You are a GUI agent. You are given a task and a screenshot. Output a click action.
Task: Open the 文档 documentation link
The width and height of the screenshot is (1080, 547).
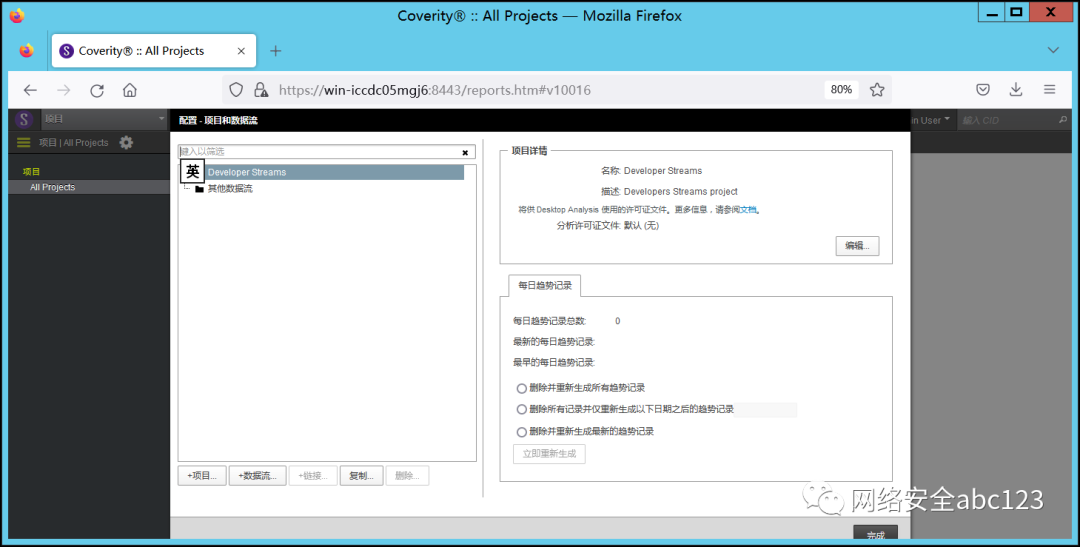[x=748, y=209]
